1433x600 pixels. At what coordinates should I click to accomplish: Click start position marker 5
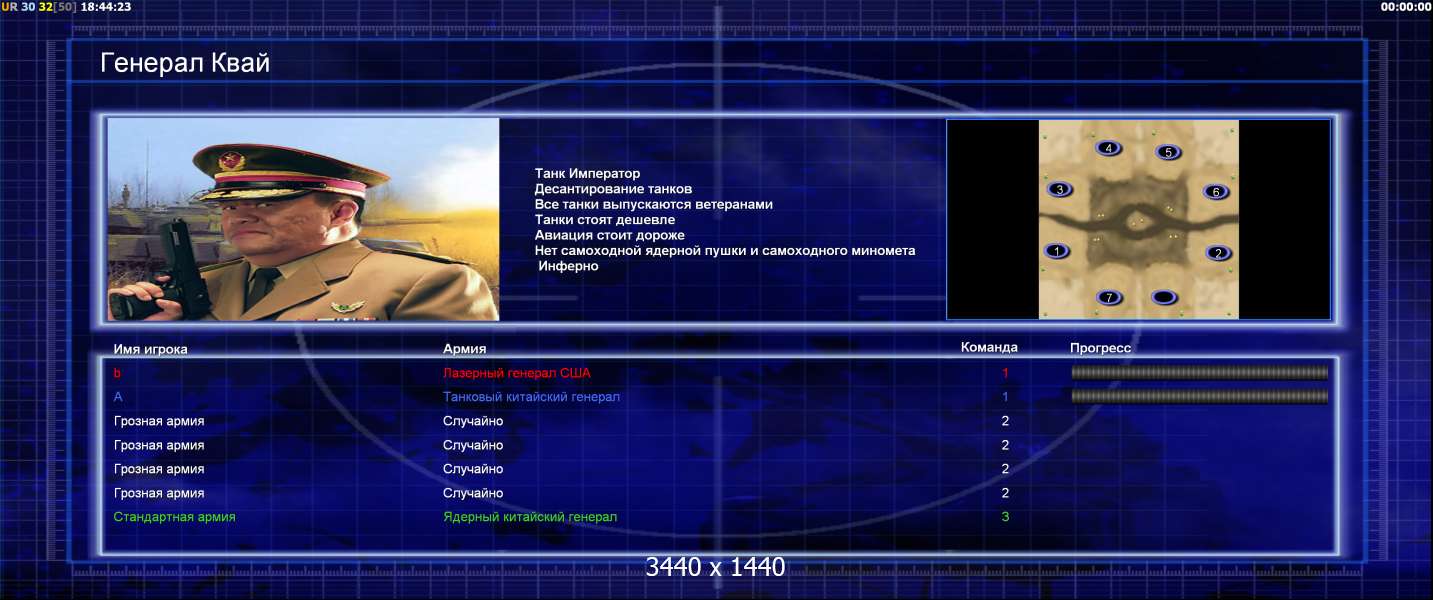(x=1167, y=152)
